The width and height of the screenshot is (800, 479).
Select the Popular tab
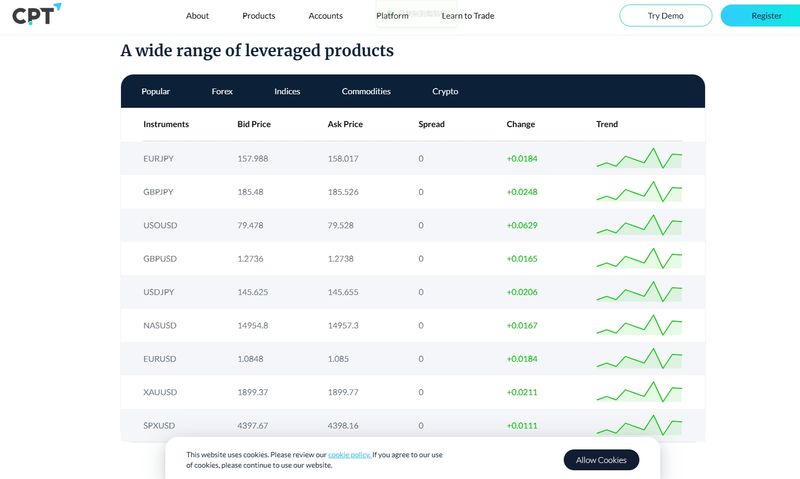(156, 91)
